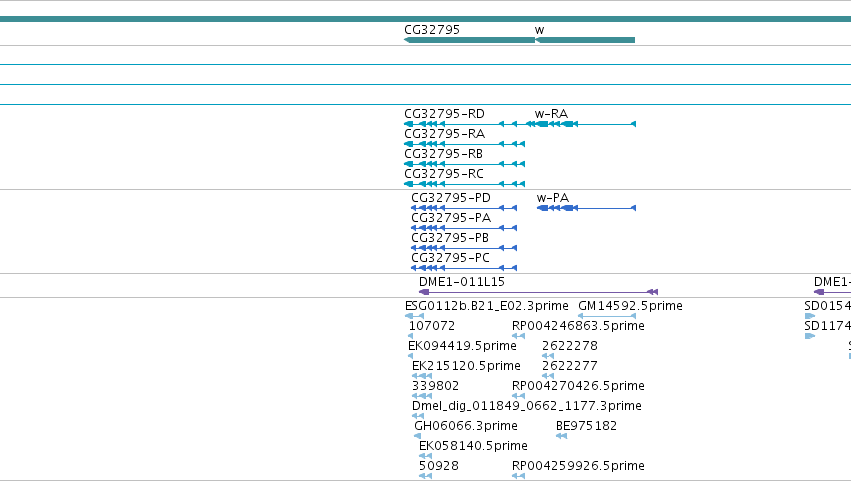Image resolution: width=851 pixels, height=481 pixels.
Task: Click the 50928 feature label
Action: coord(439,466)
